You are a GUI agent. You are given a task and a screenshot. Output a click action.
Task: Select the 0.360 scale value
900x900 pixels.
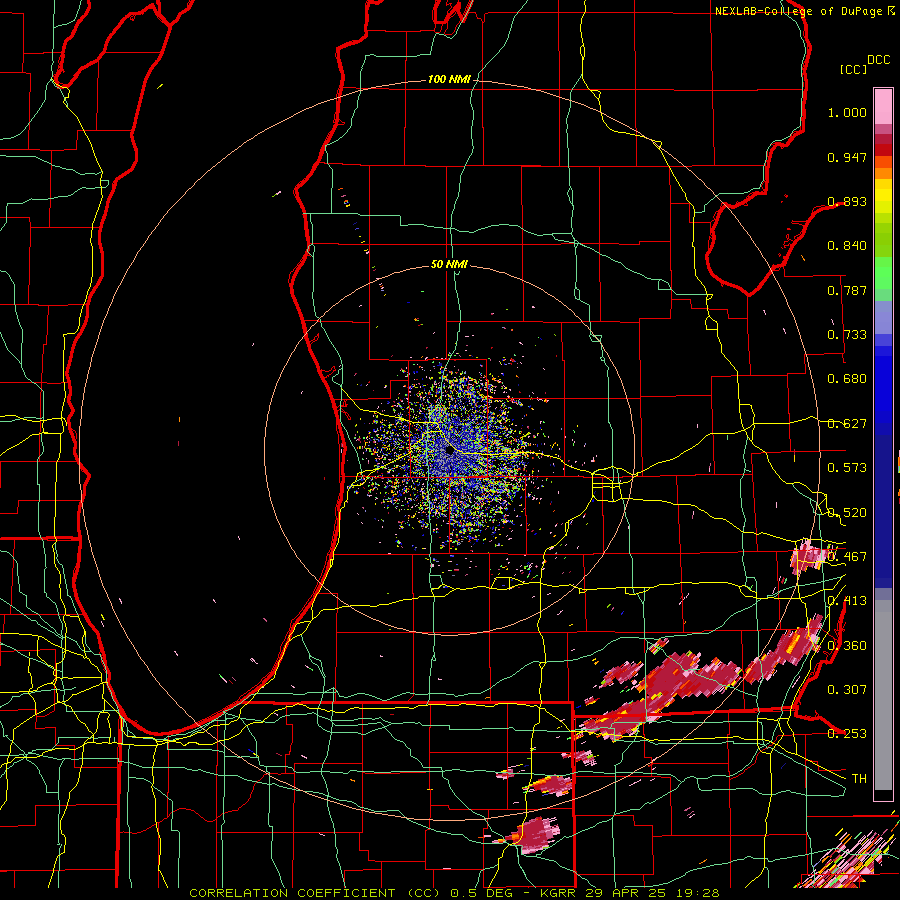point(847,646)
